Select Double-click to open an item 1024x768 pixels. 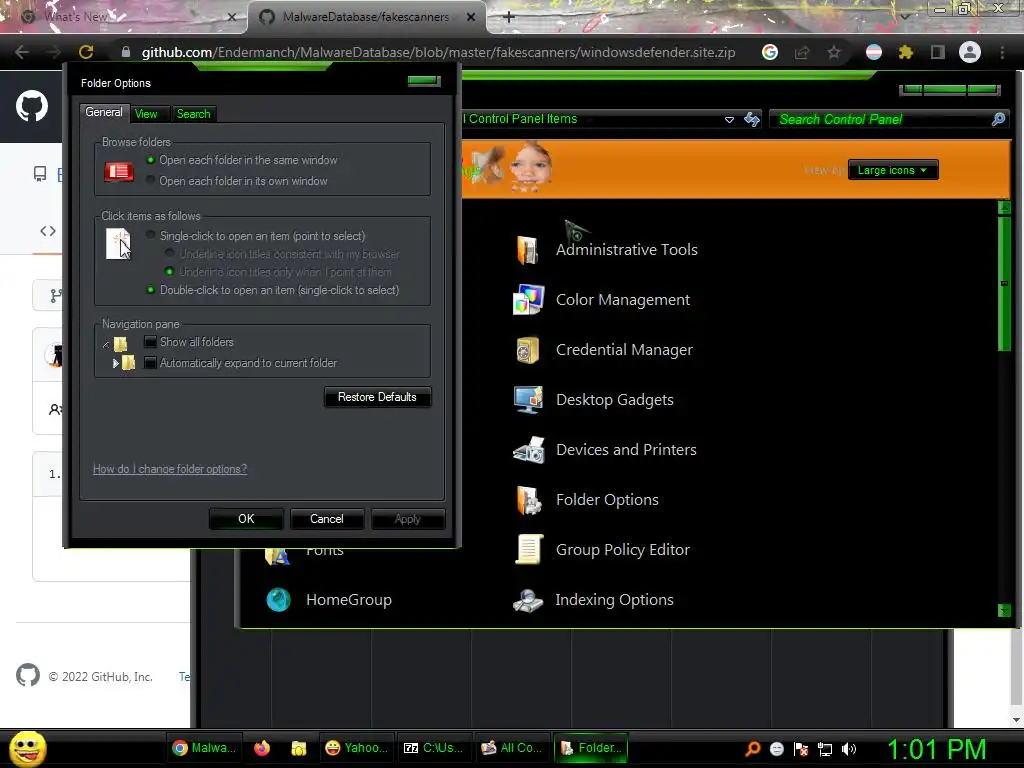tap(151, 290)
